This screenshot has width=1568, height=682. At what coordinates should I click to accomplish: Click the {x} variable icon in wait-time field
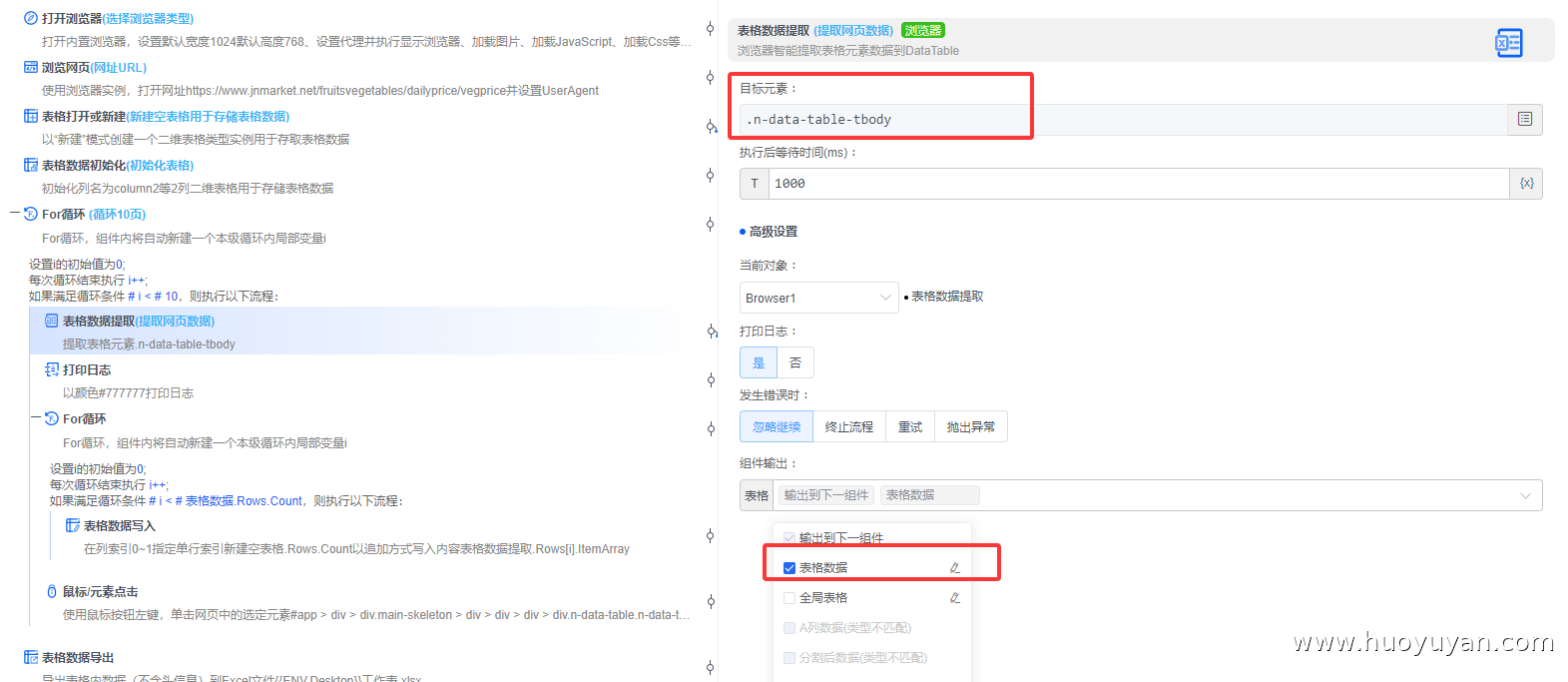click(x=1526, y=184)
